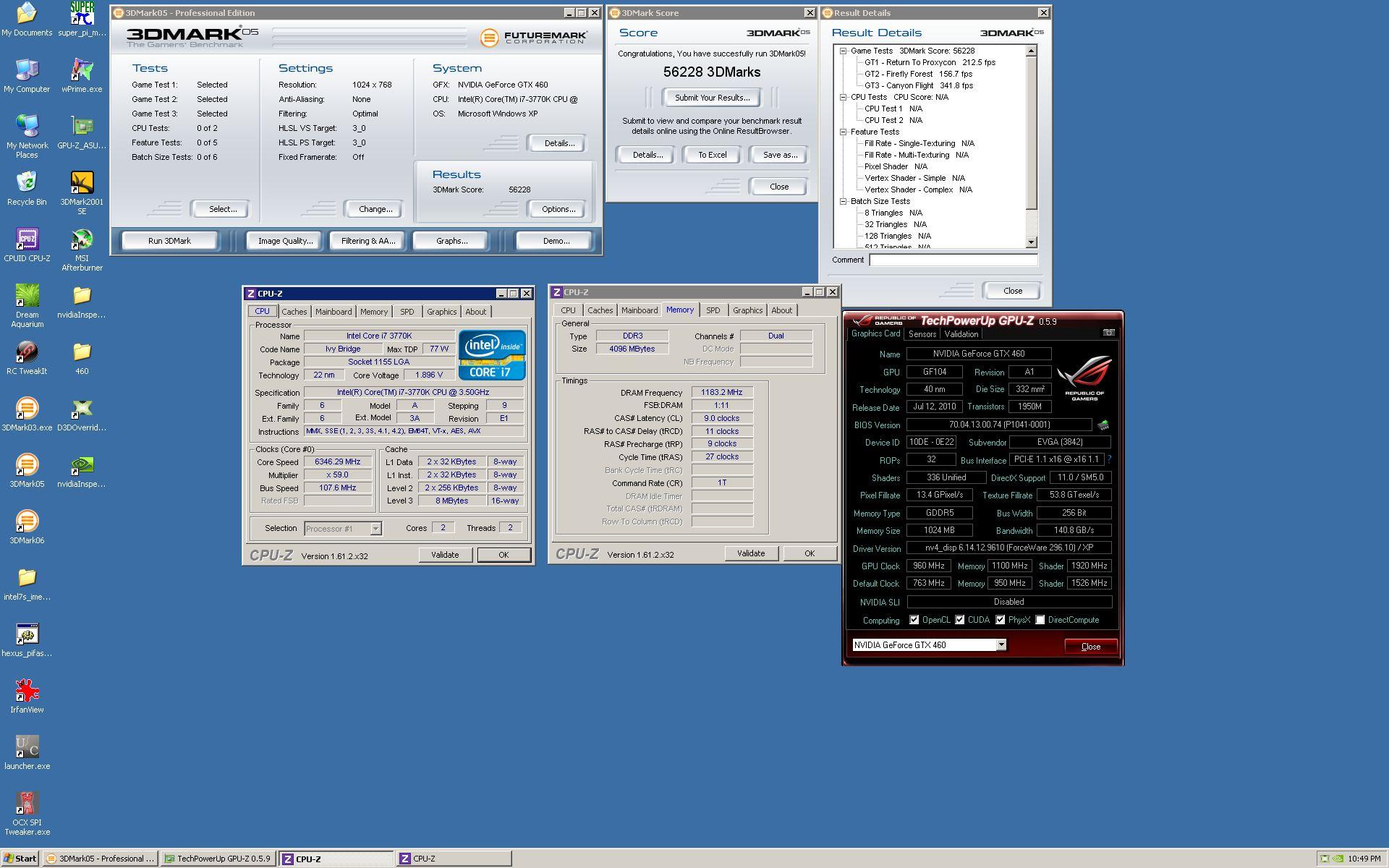1389x868 pixels.
Task: Toggle PhysX checkbox in GPU-Z
Action: (1000, 620)
